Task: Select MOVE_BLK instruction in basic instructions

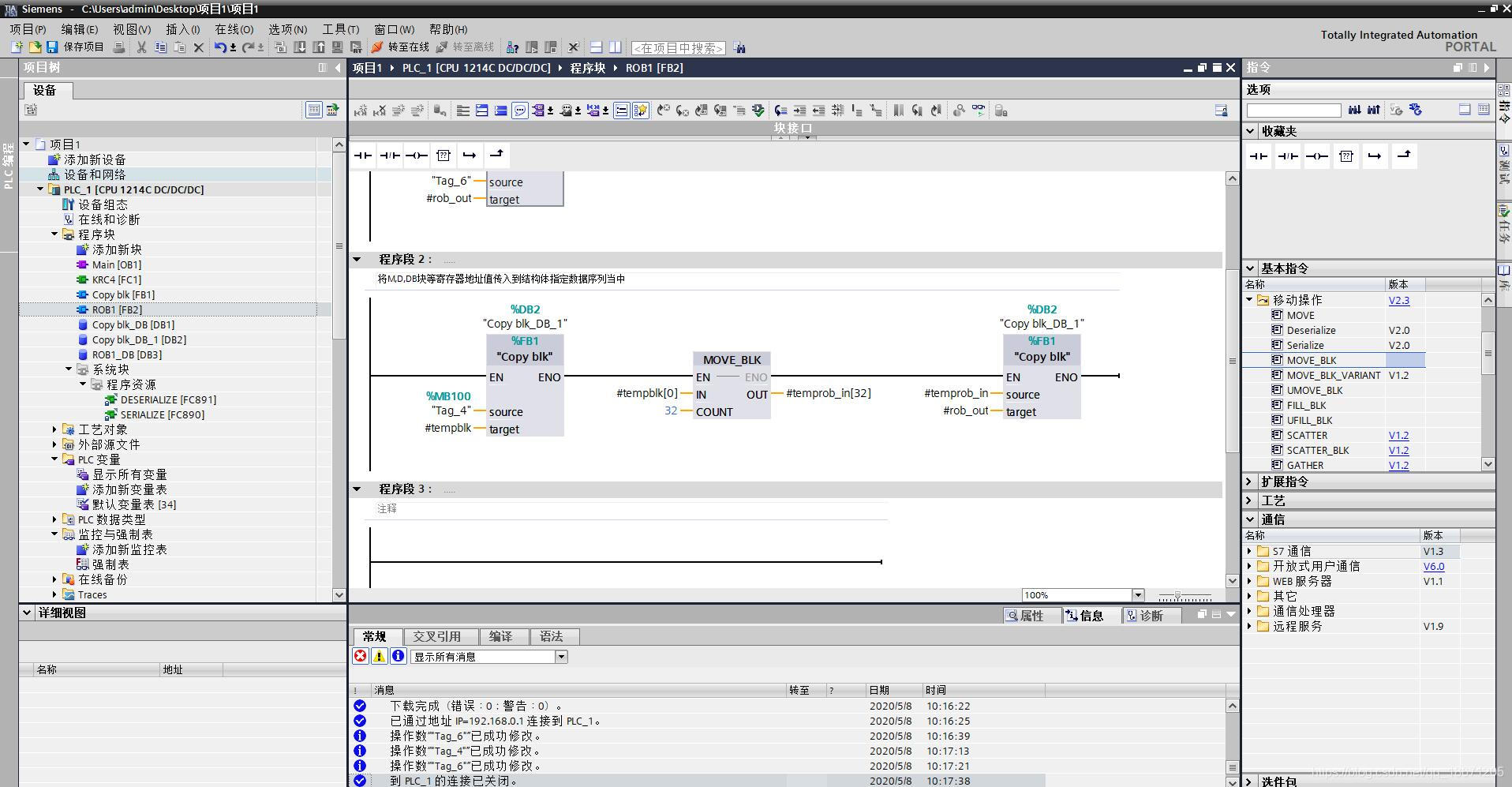Action: [x=1312, y=360]
